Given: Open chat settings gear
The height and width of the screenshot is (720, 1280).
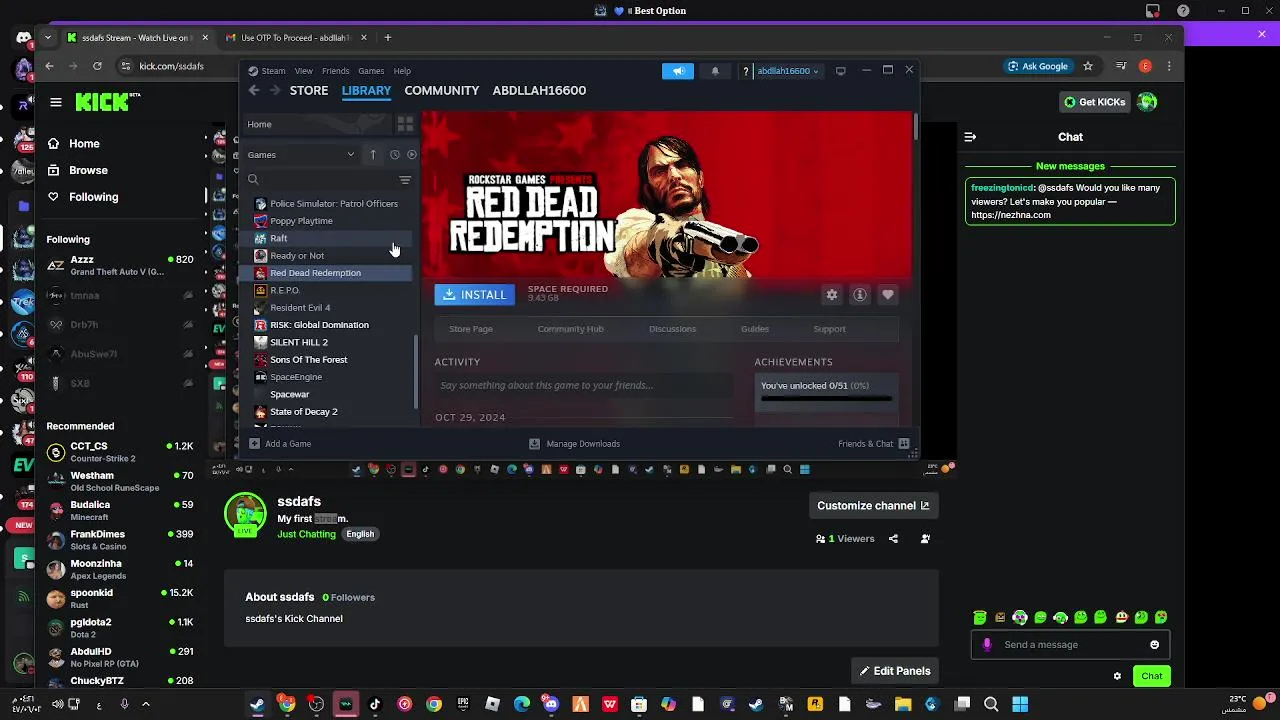Looking at the screenshot, I should (x=1117, y=676).
